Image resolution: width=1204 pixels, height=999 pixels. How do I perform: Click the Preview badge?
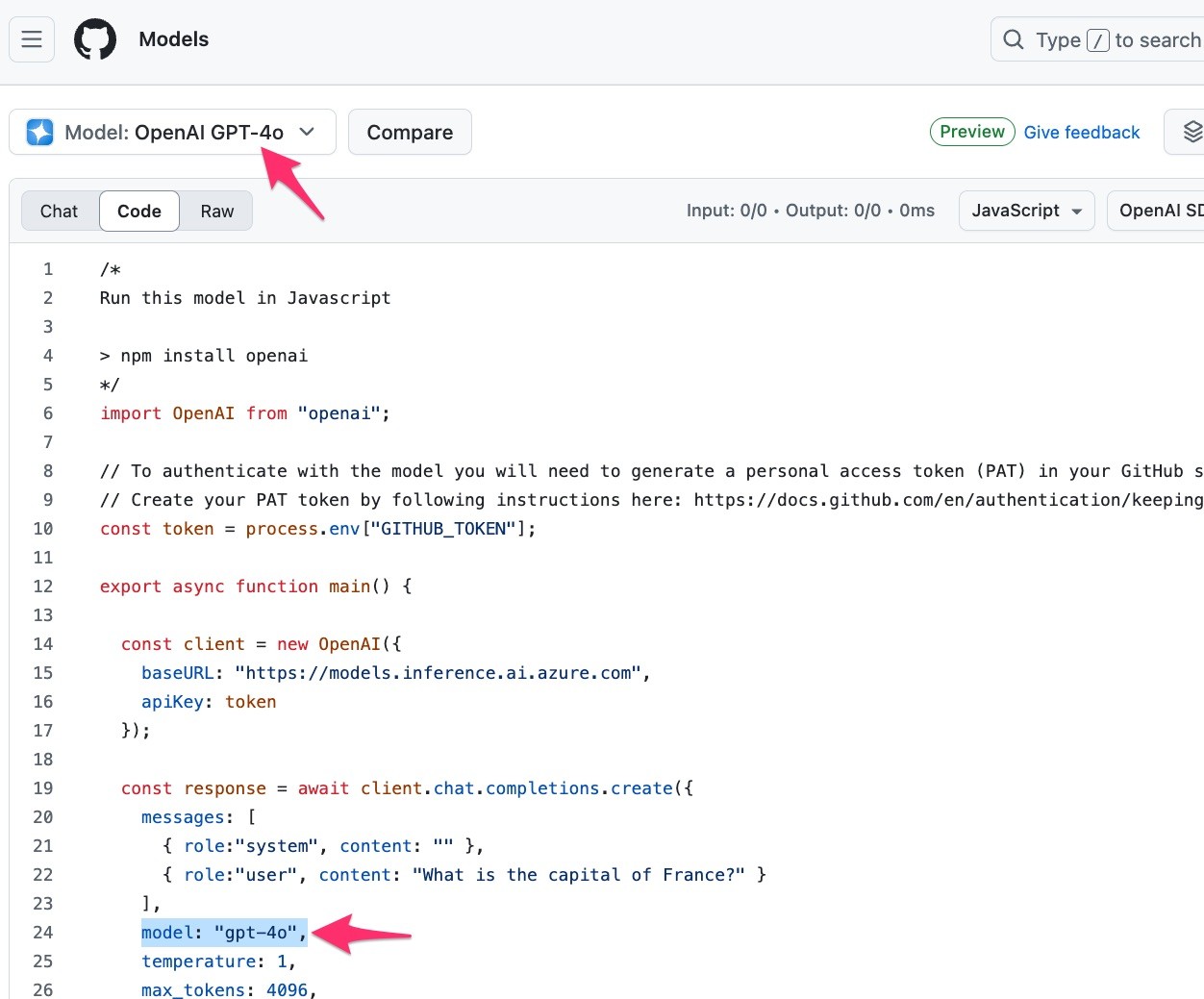tap(972, 132)
